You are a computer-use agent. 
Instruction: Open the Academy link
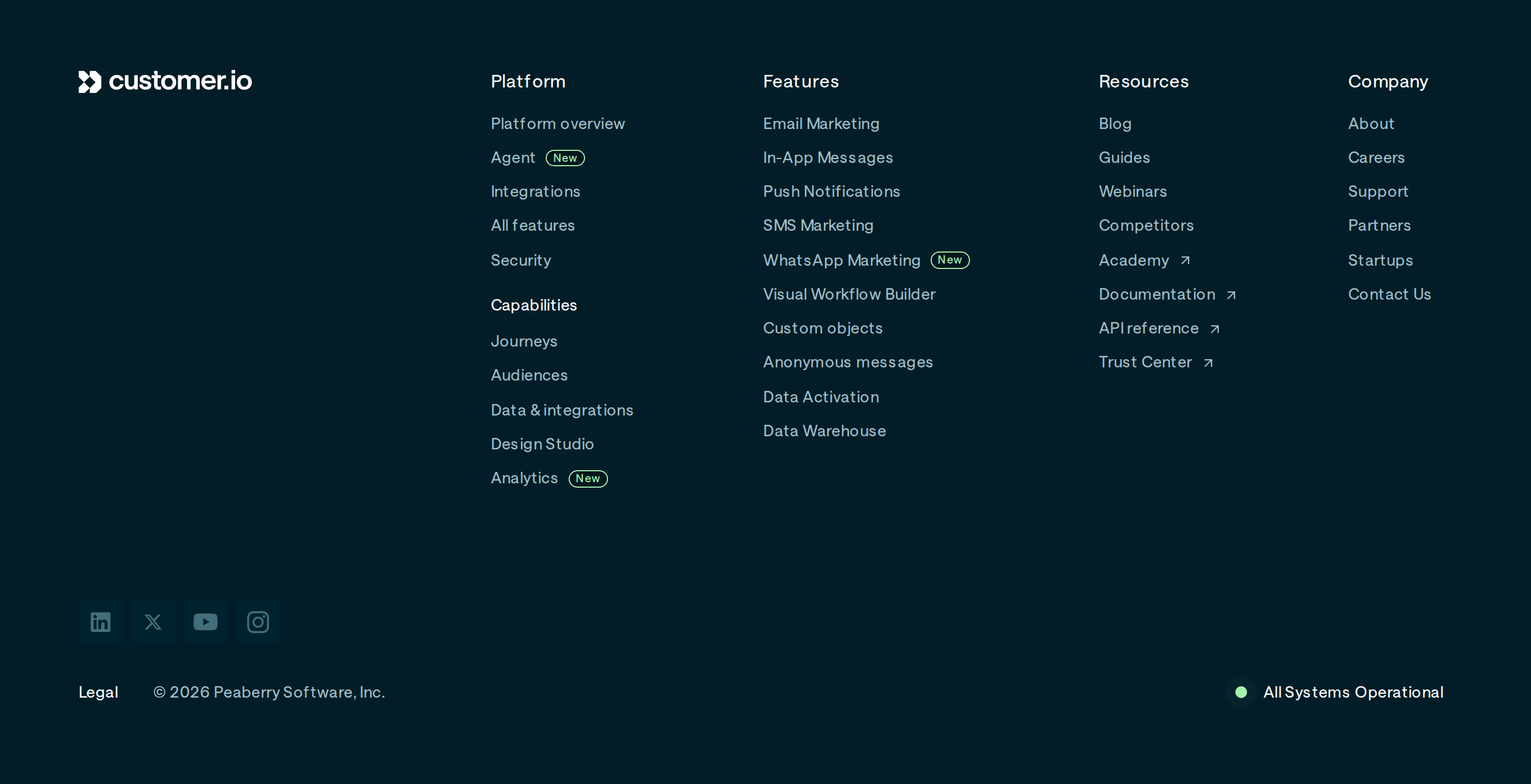[x=1133, y=260]
